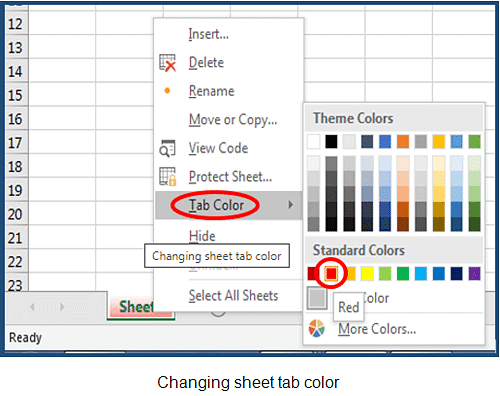Viewport: 500px width, 396px height.
Task: Pick the top-row dark blue-gray theme swatch
Action: pos(367,142)
